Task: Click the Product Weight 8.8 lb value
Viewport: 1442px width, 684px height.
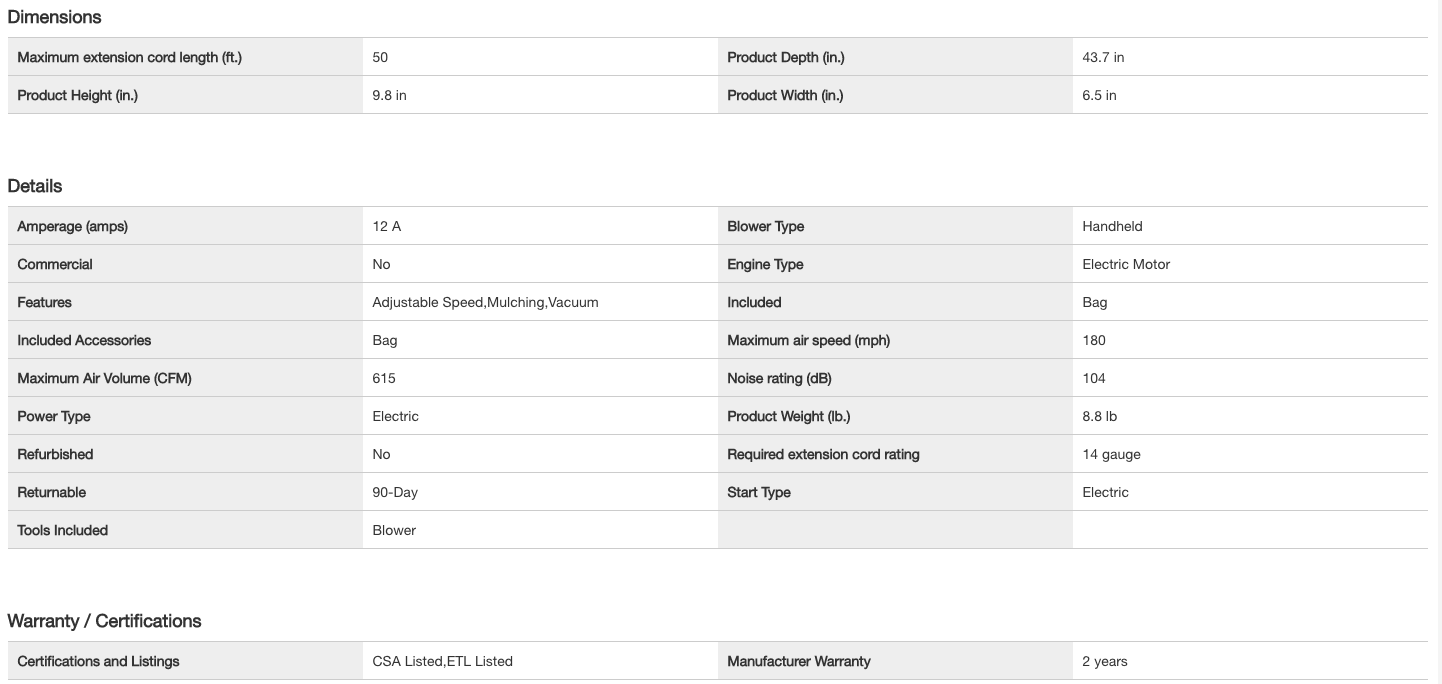Action: tap(1099, 416)
